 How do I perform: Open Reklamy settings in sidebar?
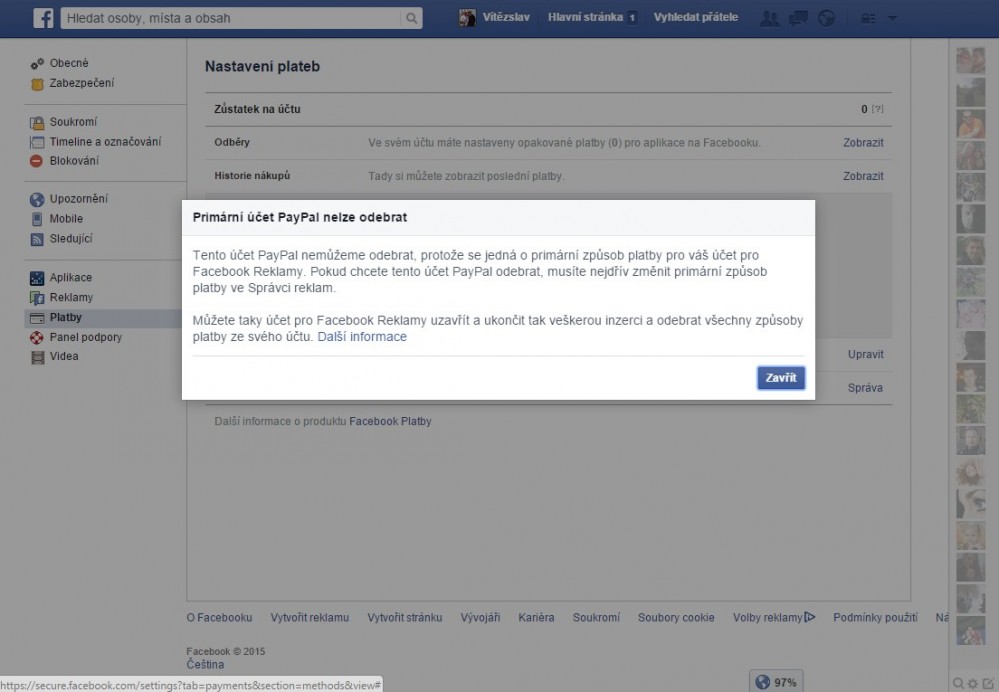[70, 297]
